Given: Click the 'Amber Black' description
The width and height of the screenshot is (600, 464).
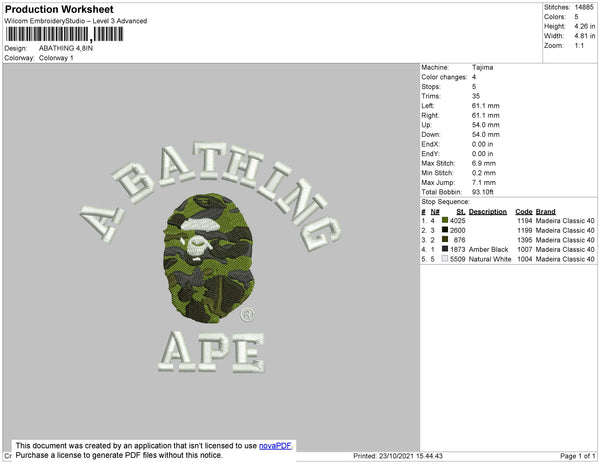Looking at the screenshot, I should (488, 249).
